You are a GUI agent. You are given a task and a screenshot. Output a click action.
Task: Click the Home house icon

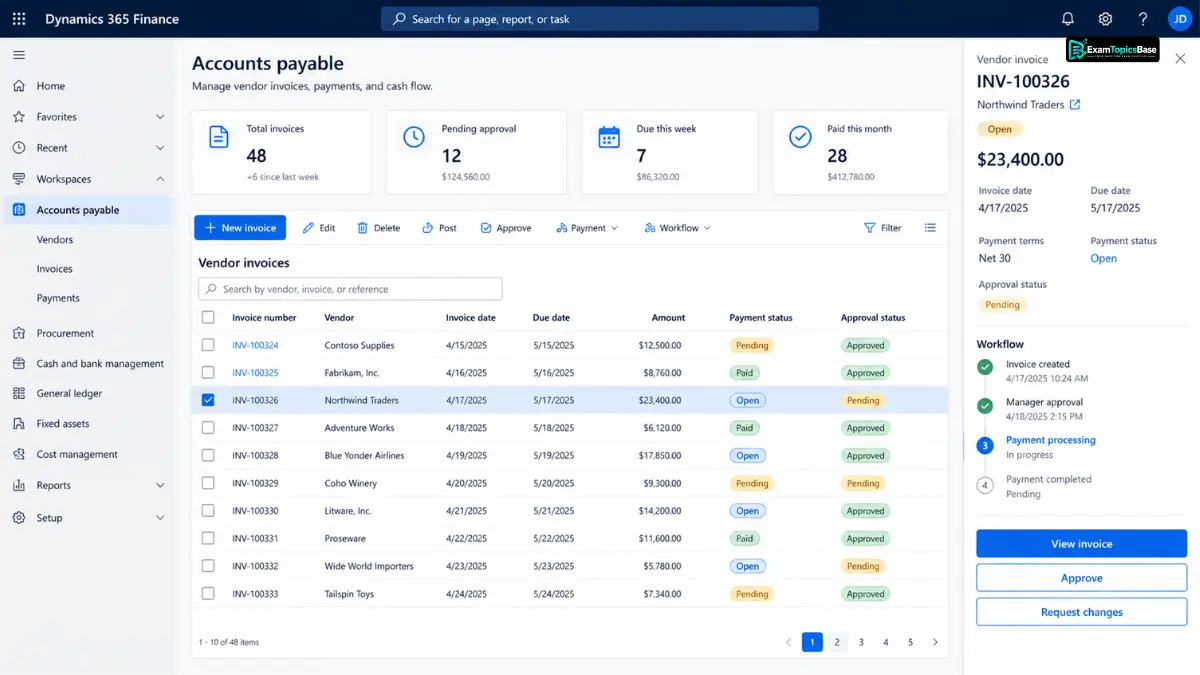coord(19,86)
